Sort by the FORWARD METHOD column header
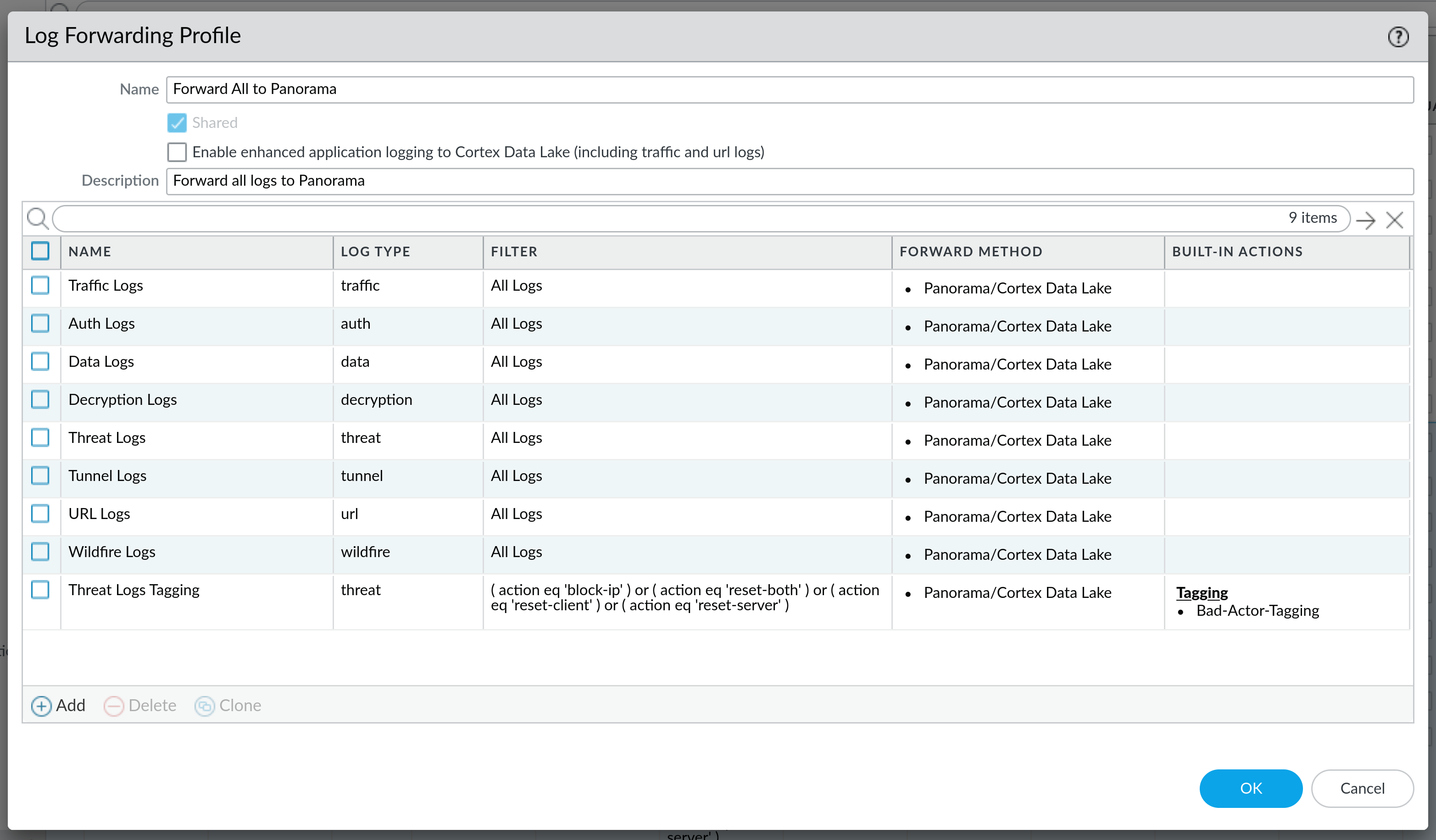The width and height of the screenshot is (1436, 840). click(970, 252)
